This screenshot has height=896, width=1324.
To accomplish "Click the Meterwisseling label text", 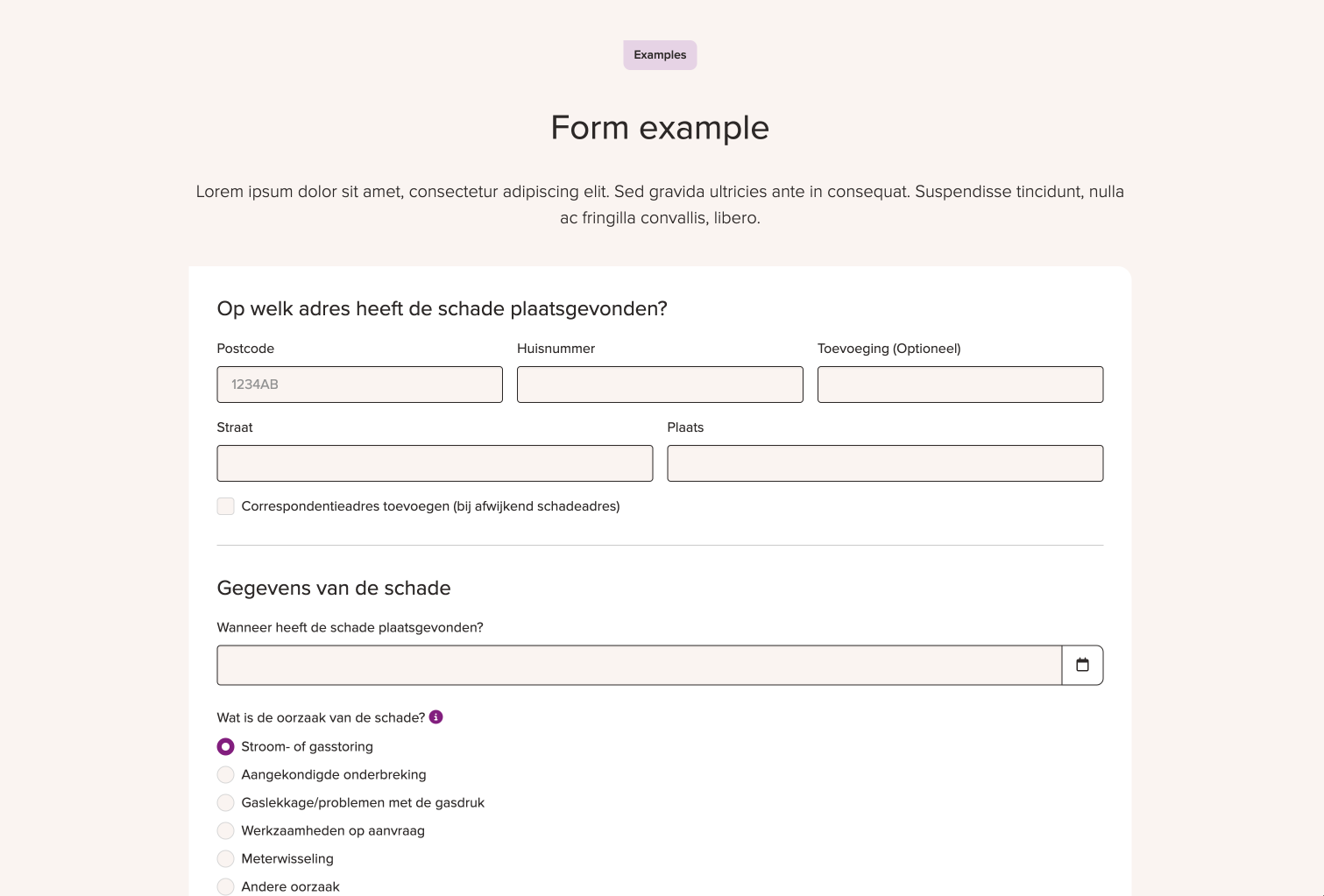I will pyautogui.click(x=287, y=858).
